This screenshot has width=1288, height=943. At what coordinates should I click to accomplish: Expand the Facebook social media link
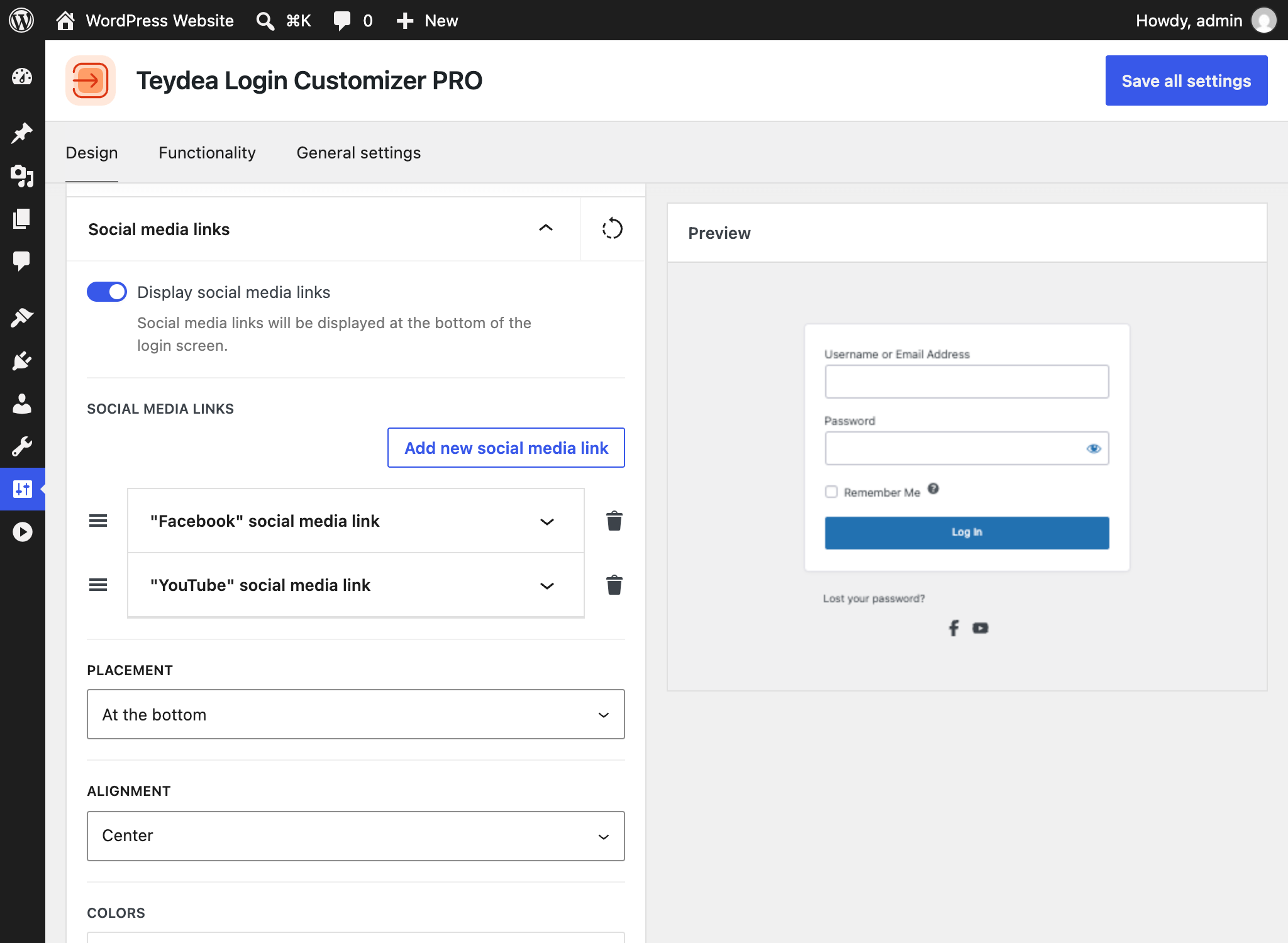(x=356, y=521)
